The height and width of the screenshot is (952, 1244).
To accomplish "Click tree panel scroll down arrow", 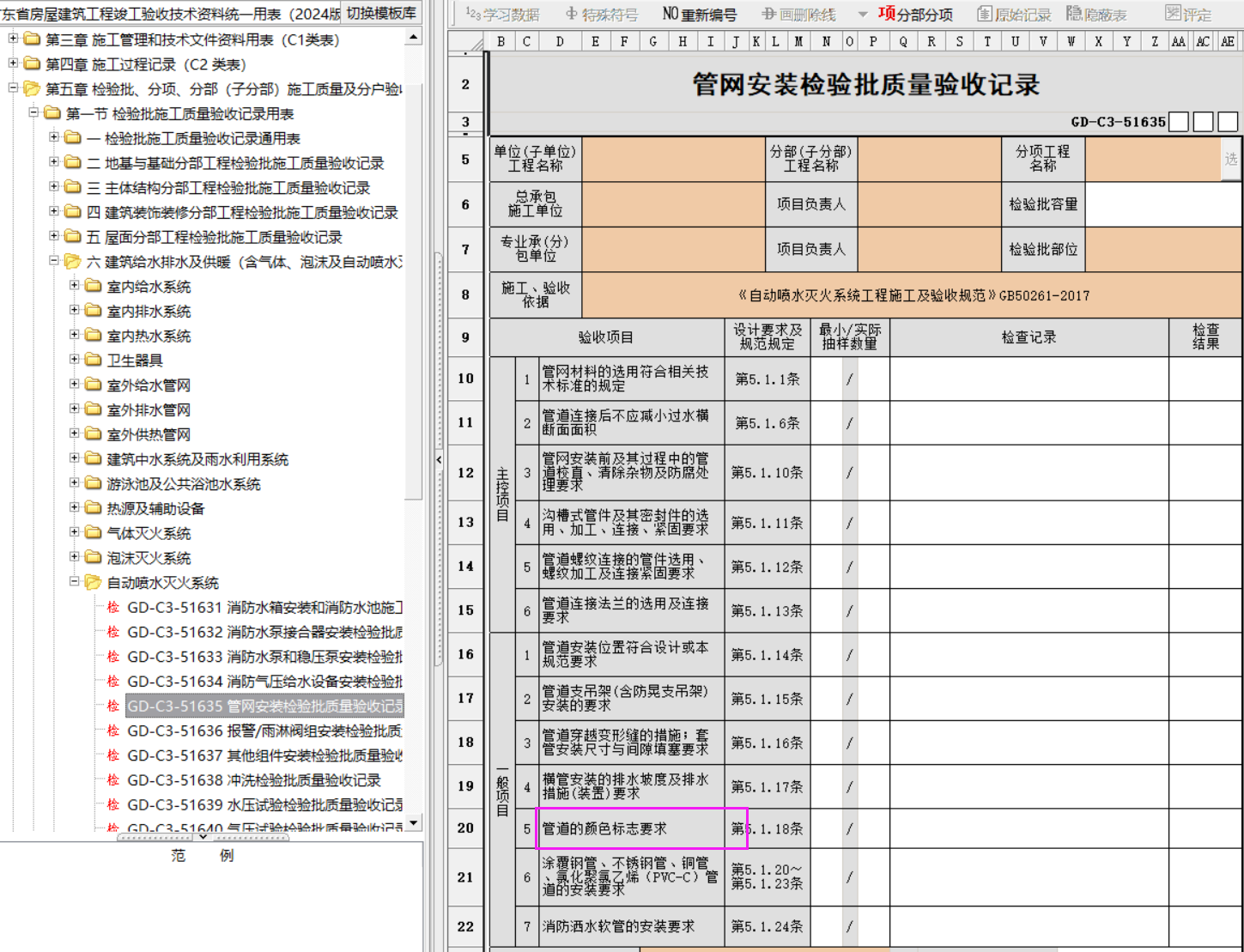I will click(413, 823).
